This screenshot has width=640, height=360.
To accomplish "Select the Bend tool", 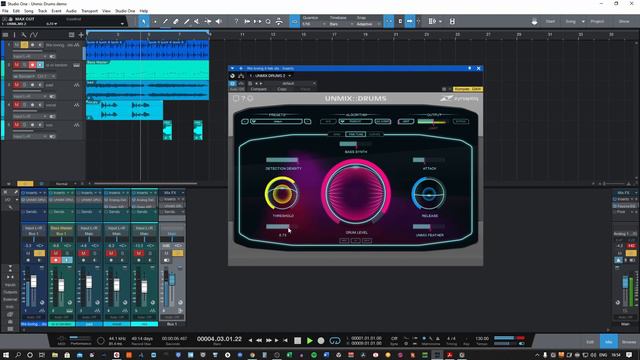I will (208, 21).
